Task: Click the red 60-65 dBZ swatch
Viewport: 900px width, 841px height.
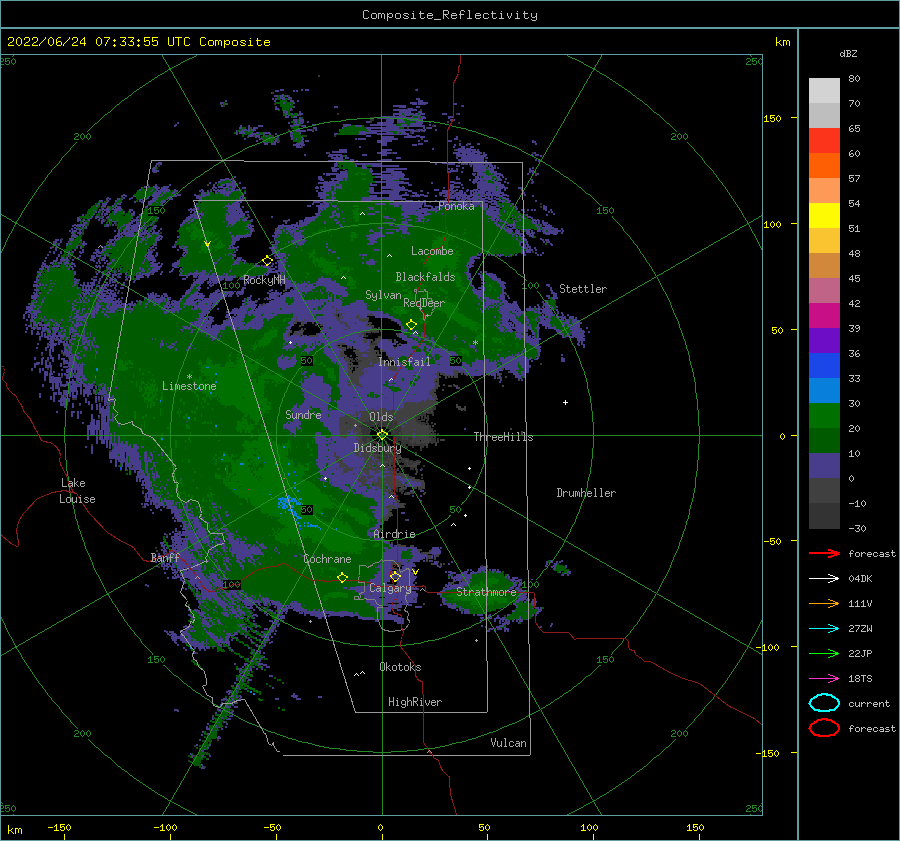Action: (x=824, y=140)
